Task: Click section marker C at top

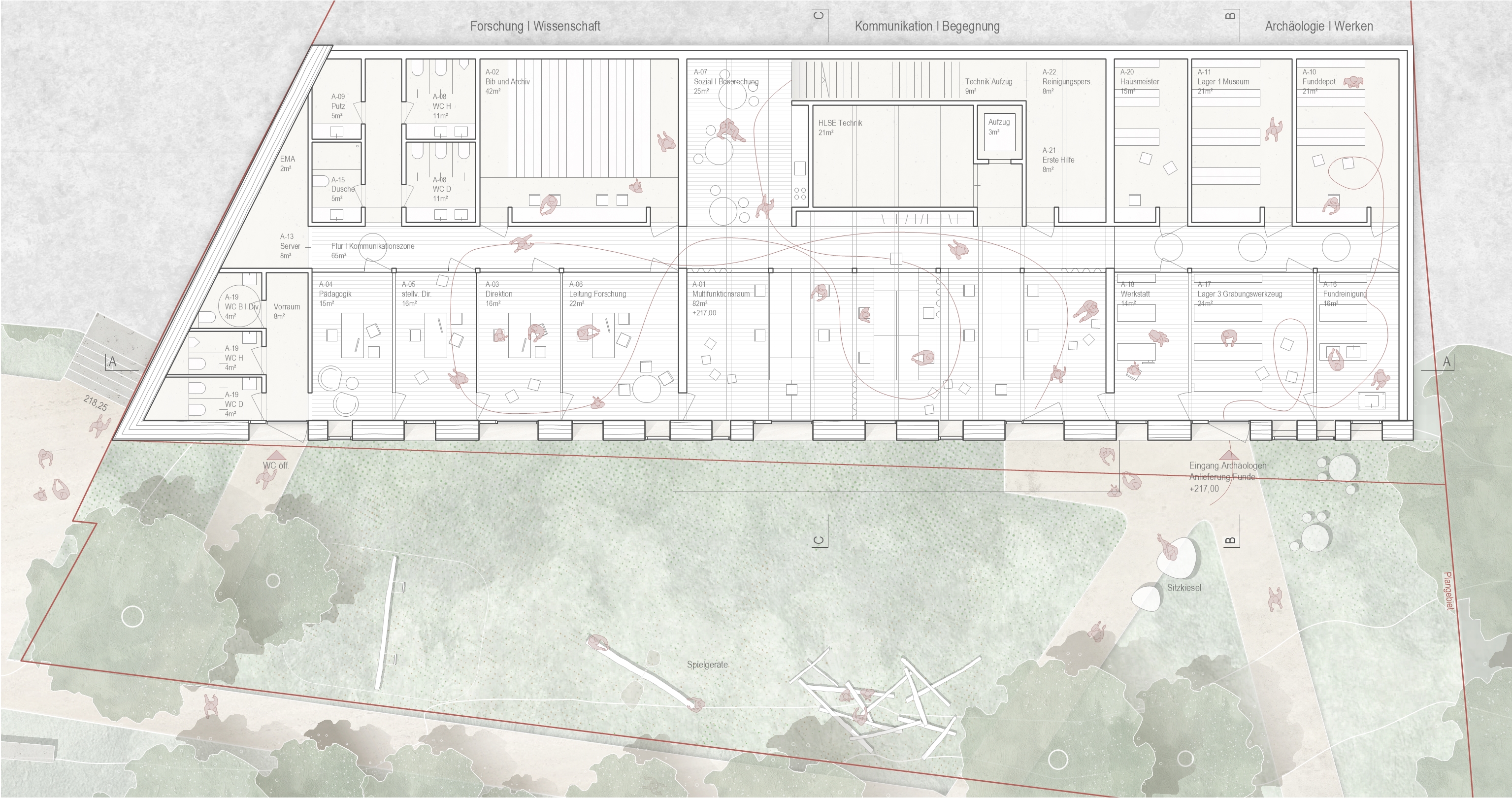Action: (820, 15)
